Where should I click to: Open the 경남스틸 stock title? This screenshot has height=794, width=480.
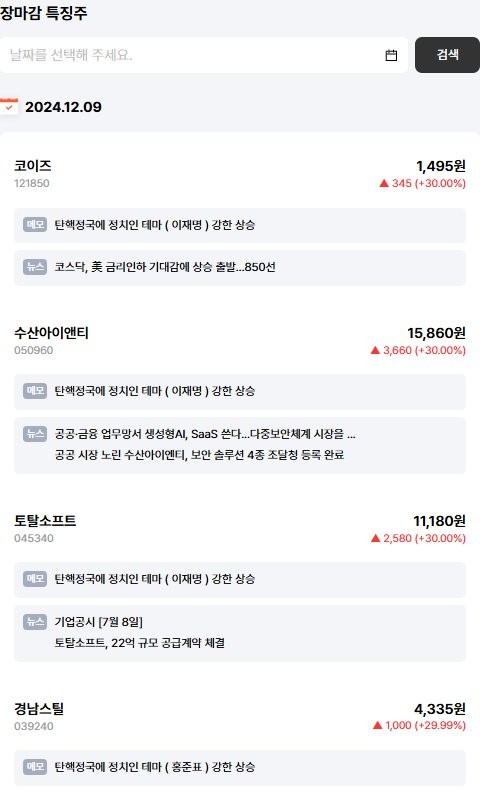tap(39, 708)
